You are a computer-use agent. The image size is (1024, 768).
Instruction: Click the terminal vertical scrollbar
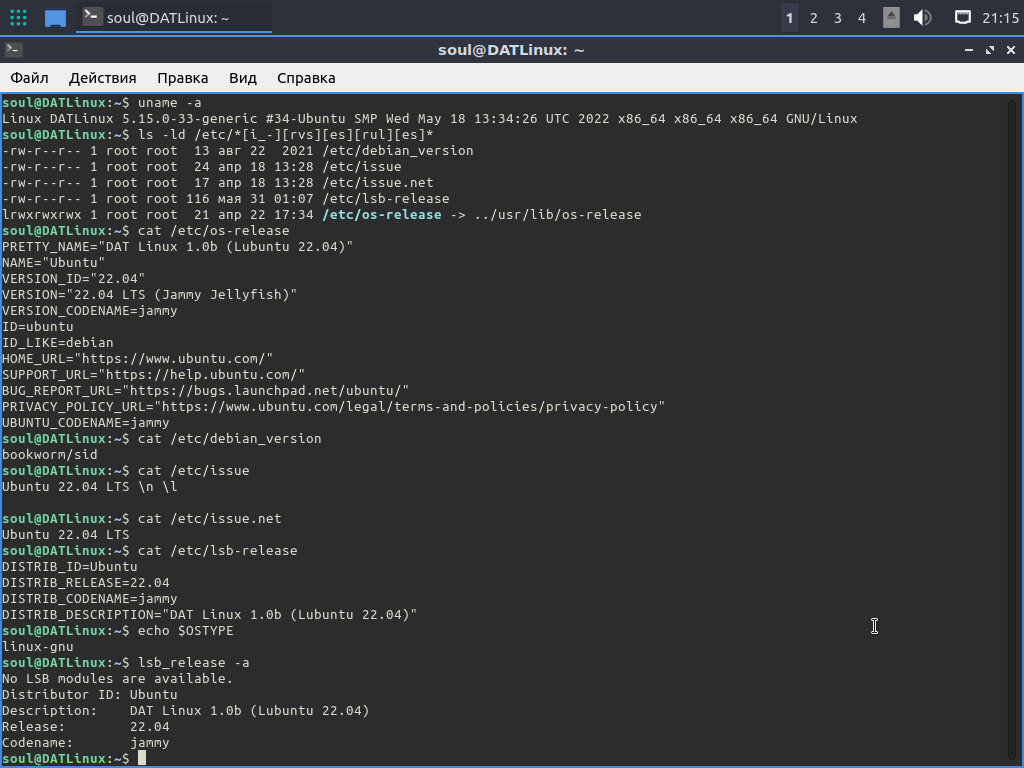[1013, 430]
